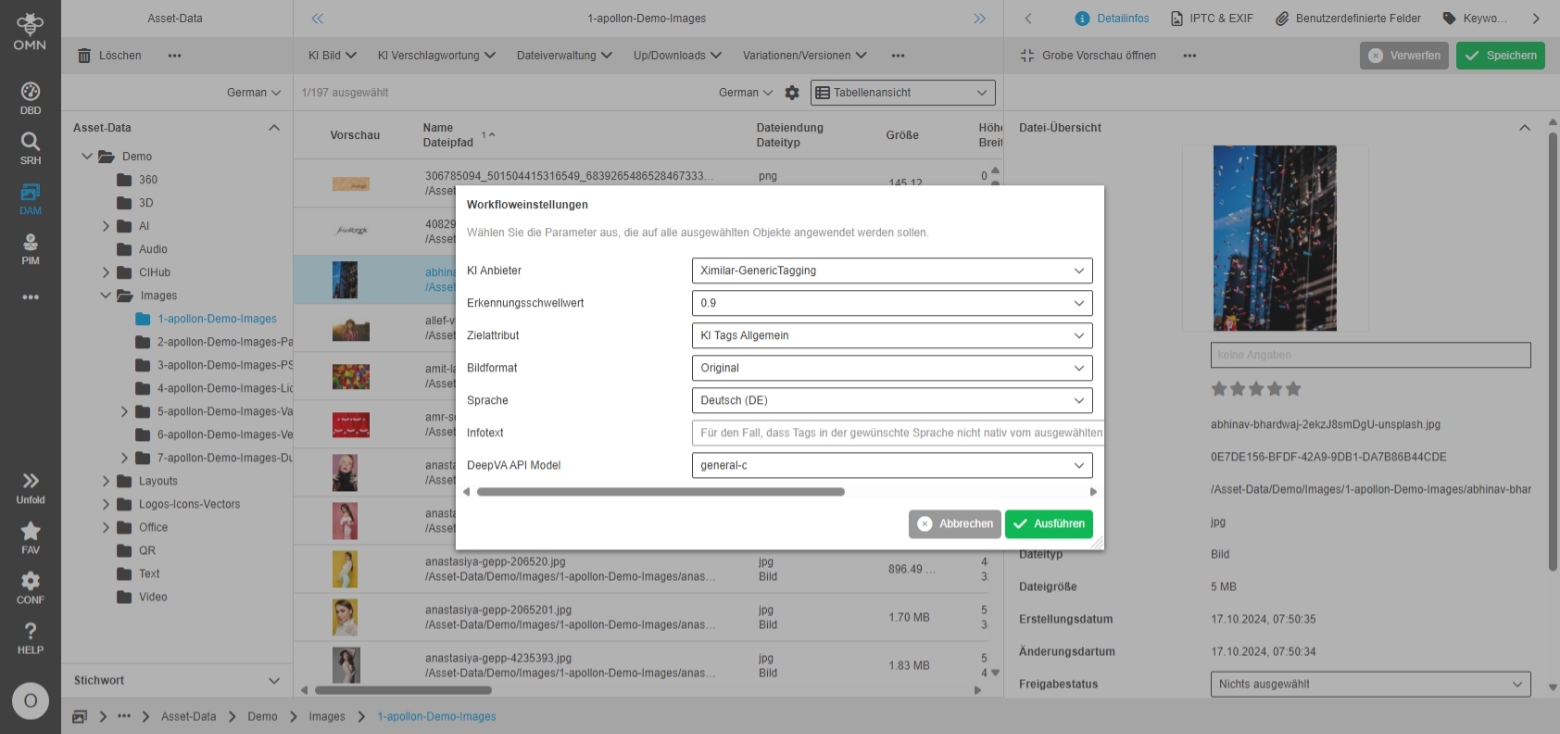The width and height of the screenshot is (1560, 734).
Task: Click the Speichern button
Action: [1499, 55]
